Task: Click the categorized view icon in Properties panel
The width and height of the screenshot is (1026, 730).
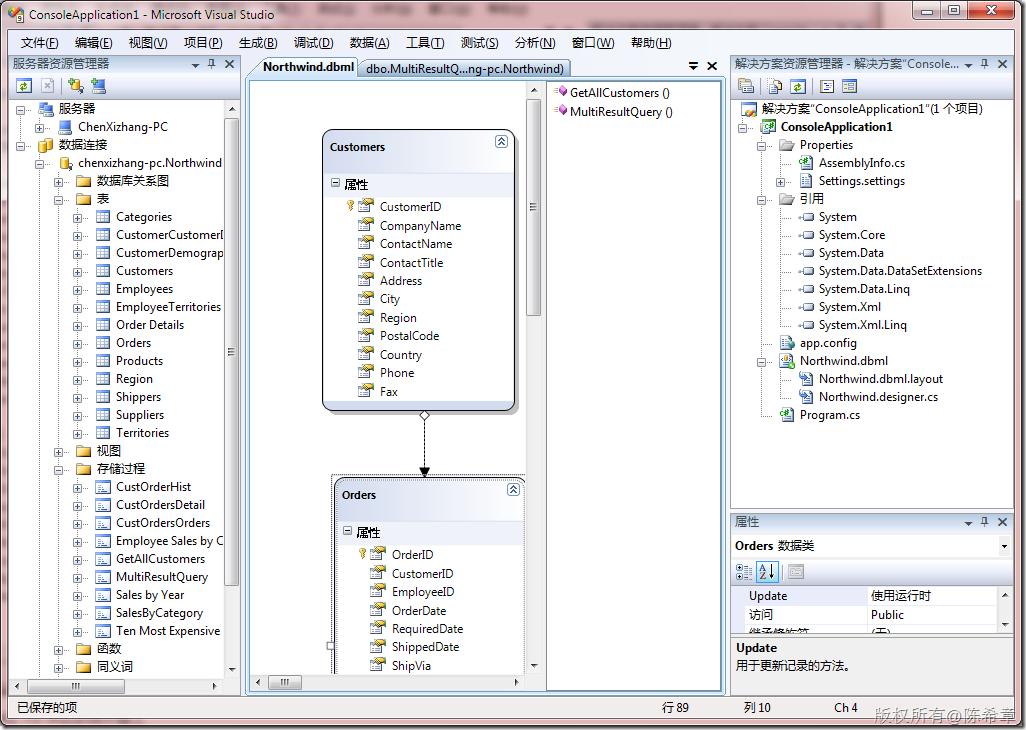Action: click(744, 572)
